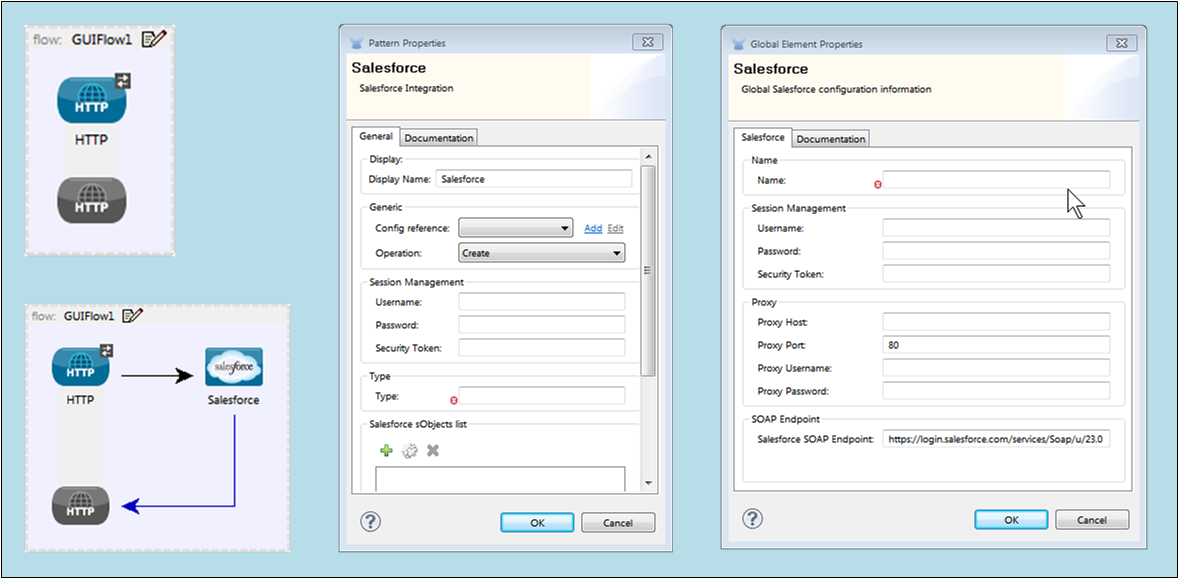
Task: Add an sObject with the green plus icon
Action: tap(386, 450)
